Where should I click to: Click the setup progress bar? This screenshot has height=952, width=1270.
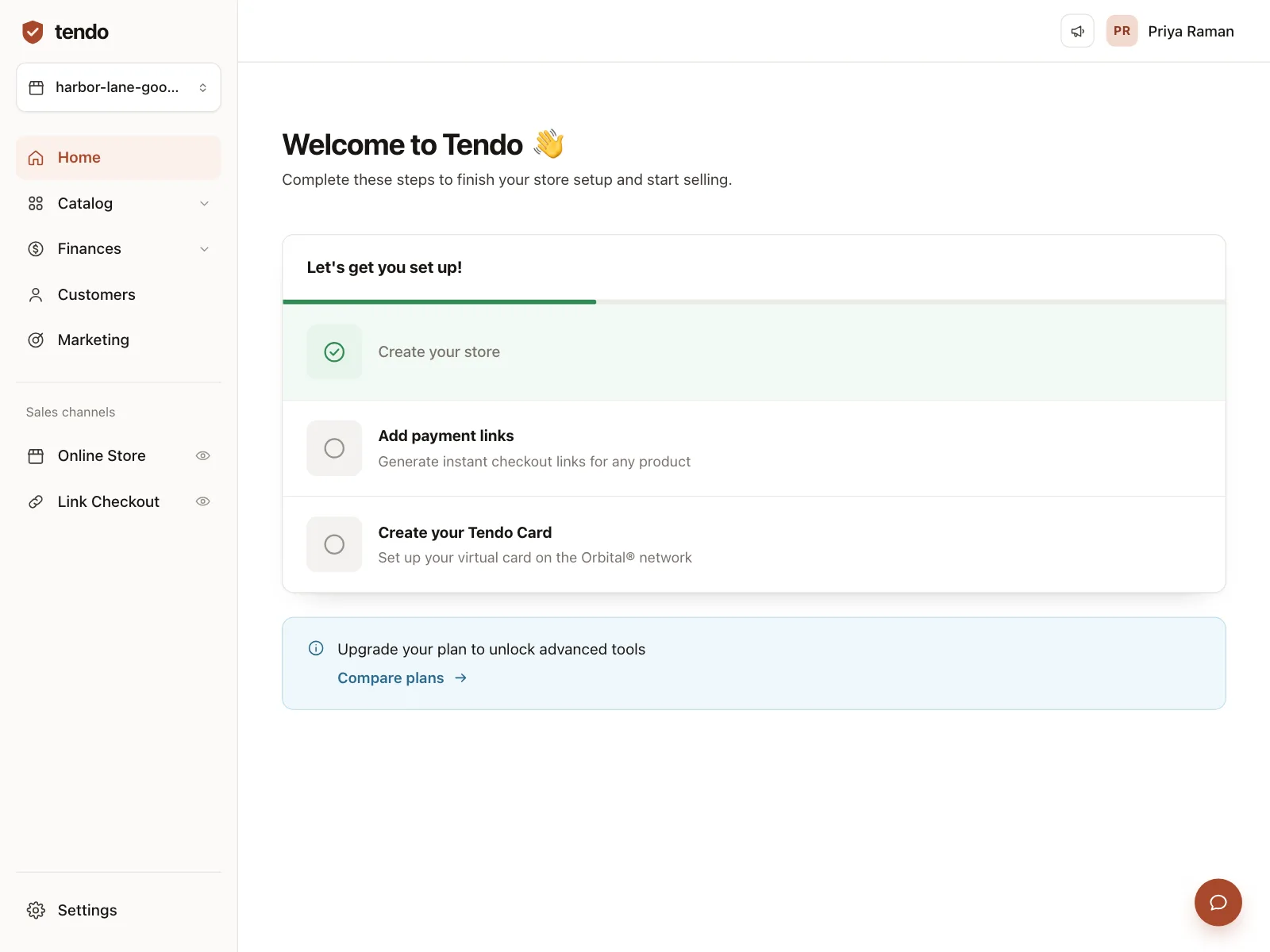(754, 302)
